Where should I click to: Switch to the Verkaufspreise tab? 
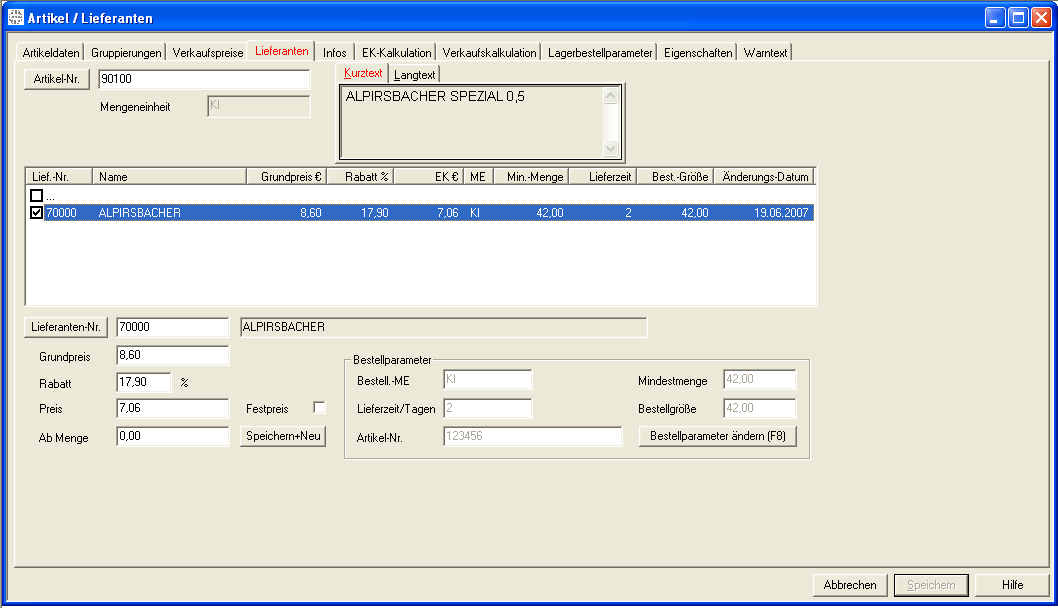[207, 53]
